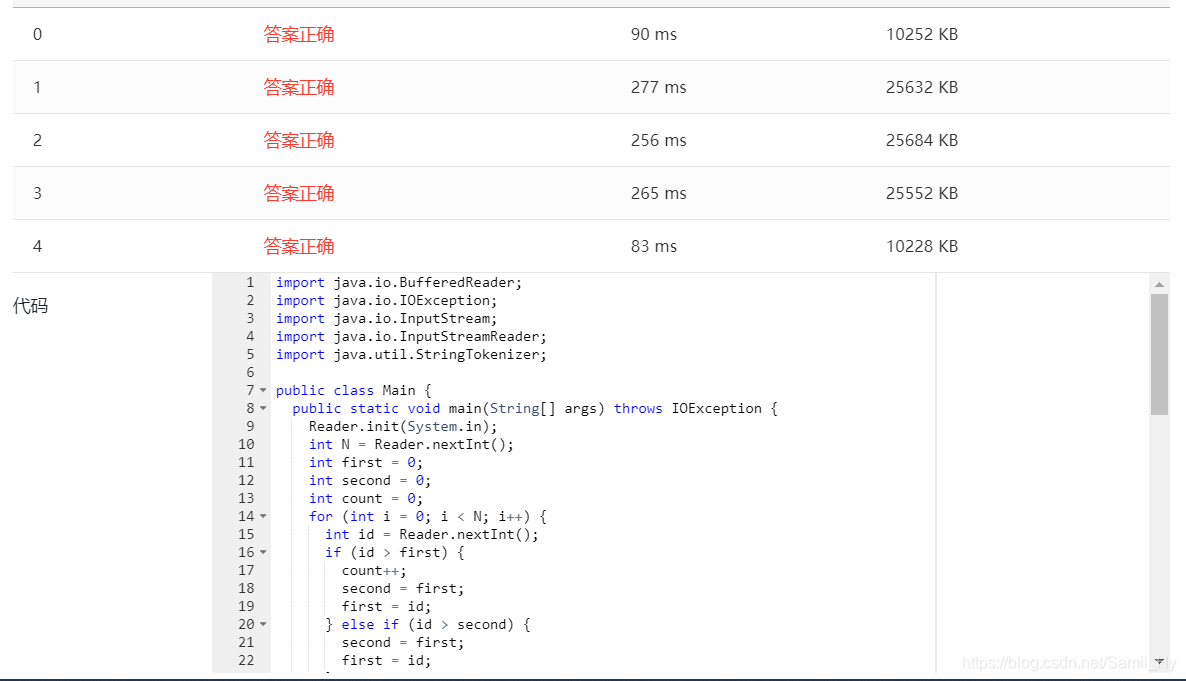Click the else if (id > second) line

point(428,625)
